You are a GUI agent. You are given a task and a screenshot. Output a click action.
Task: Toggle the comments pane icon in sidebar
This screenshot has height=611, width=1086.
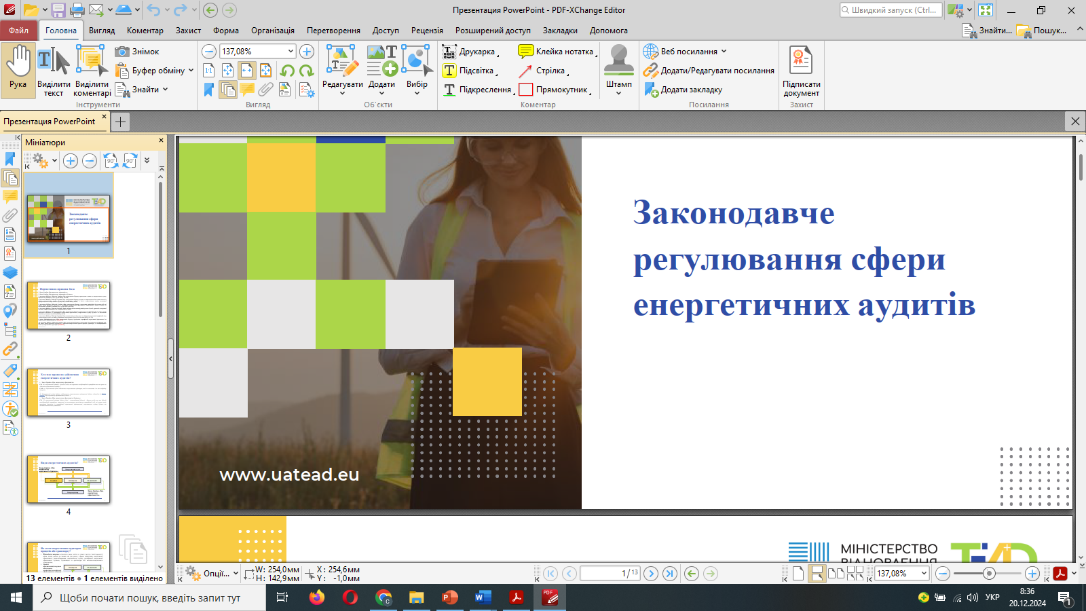coord(10,197)
